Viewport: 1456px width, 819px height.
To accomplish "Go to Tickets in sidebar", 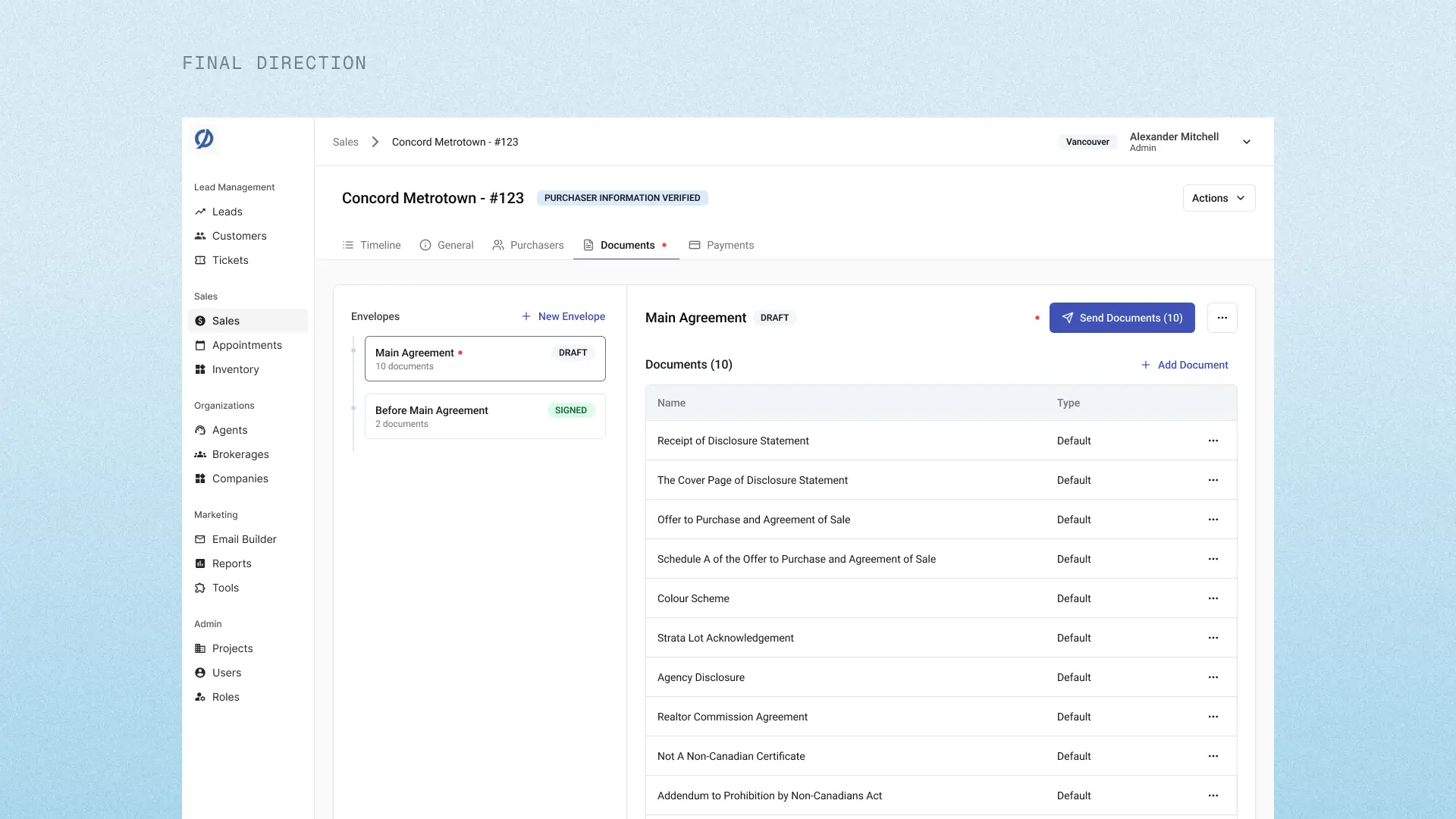I will coord(230,260).
